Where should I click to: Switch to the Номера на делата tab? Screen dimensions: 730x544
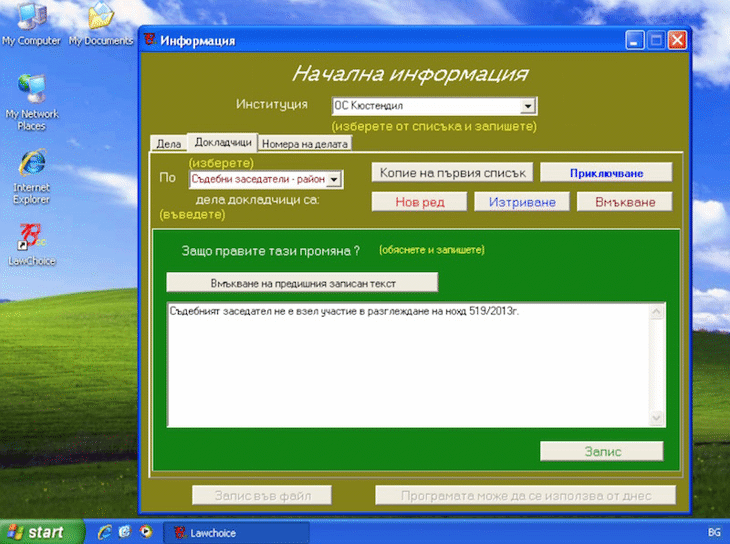coord(304,144)
